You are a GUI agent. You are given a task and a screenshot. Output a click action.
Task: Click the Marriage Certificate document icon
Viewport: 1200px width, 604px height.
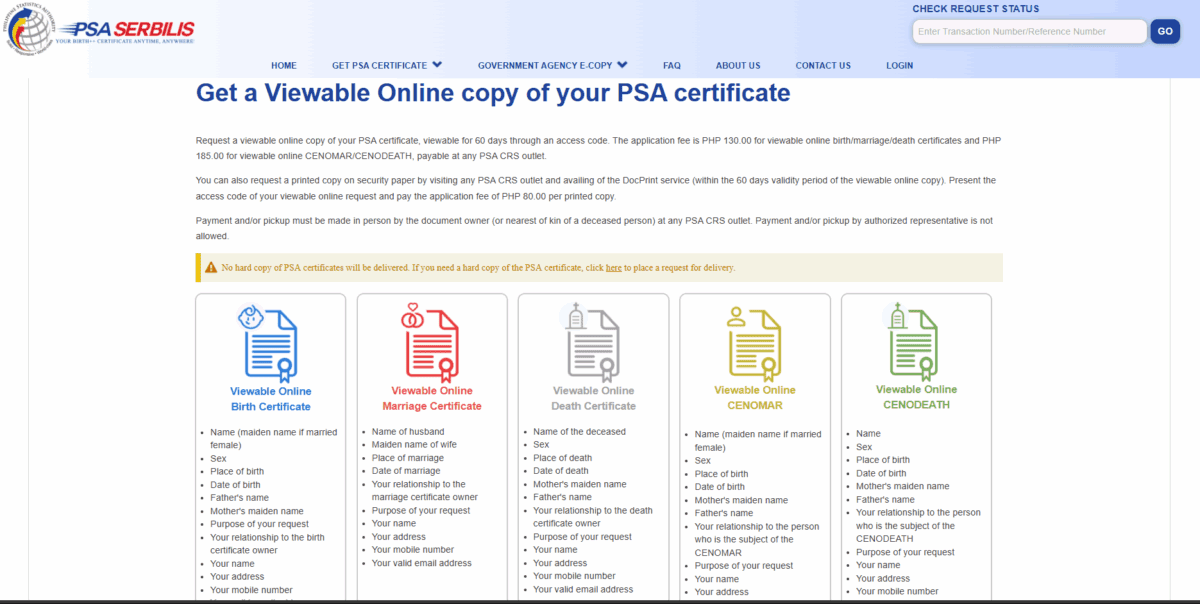click(x=431, y=343)
